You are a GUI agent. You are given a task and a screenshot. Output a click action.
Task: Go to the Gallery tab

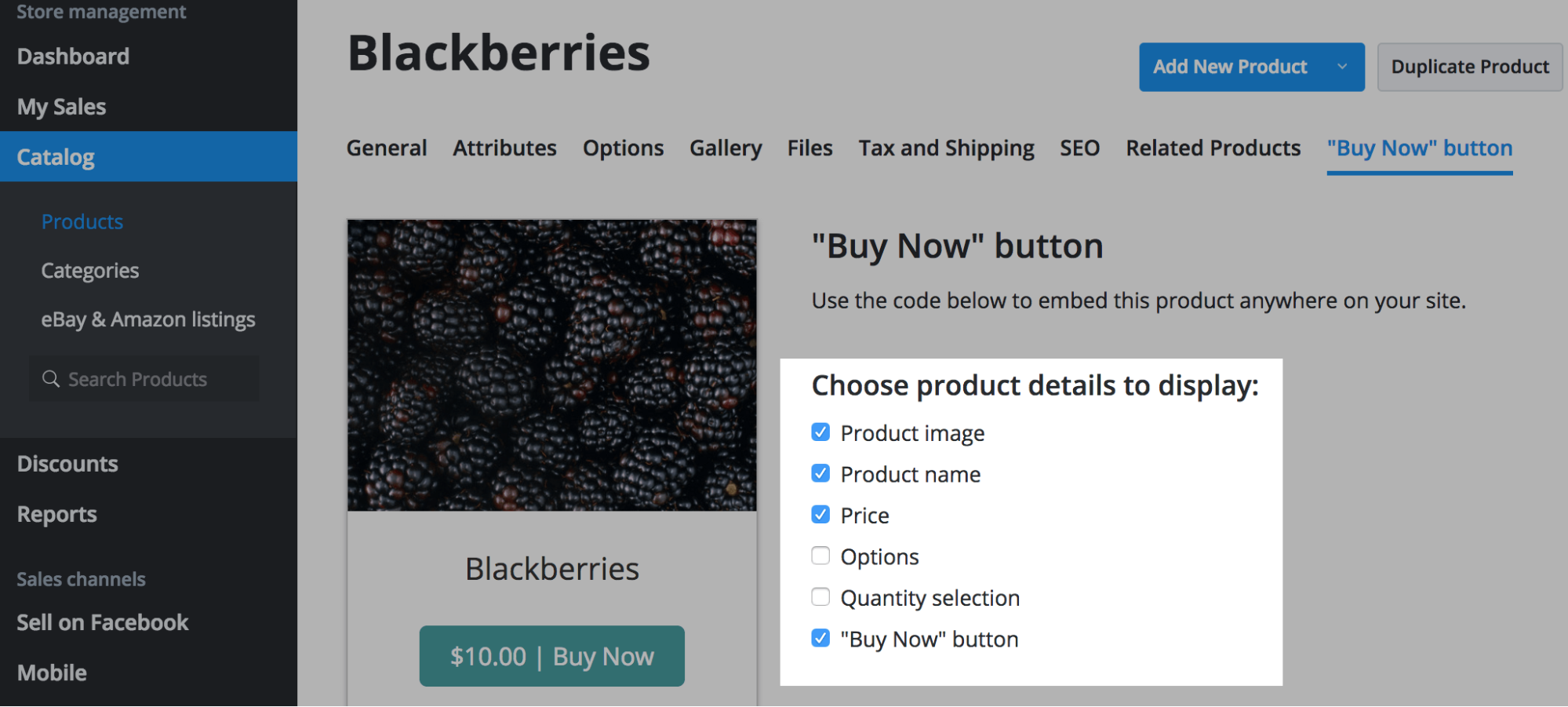(x=726, y=148)
